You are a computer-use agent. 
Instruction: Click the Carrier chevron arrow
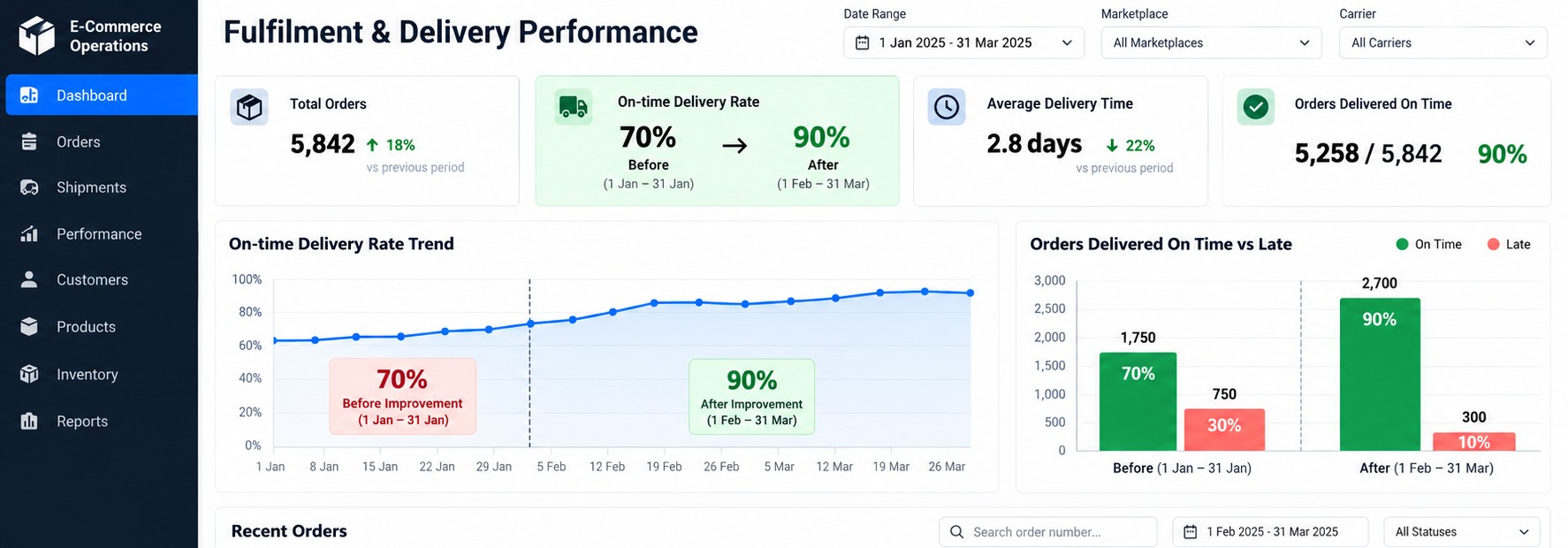(1530, 42)
